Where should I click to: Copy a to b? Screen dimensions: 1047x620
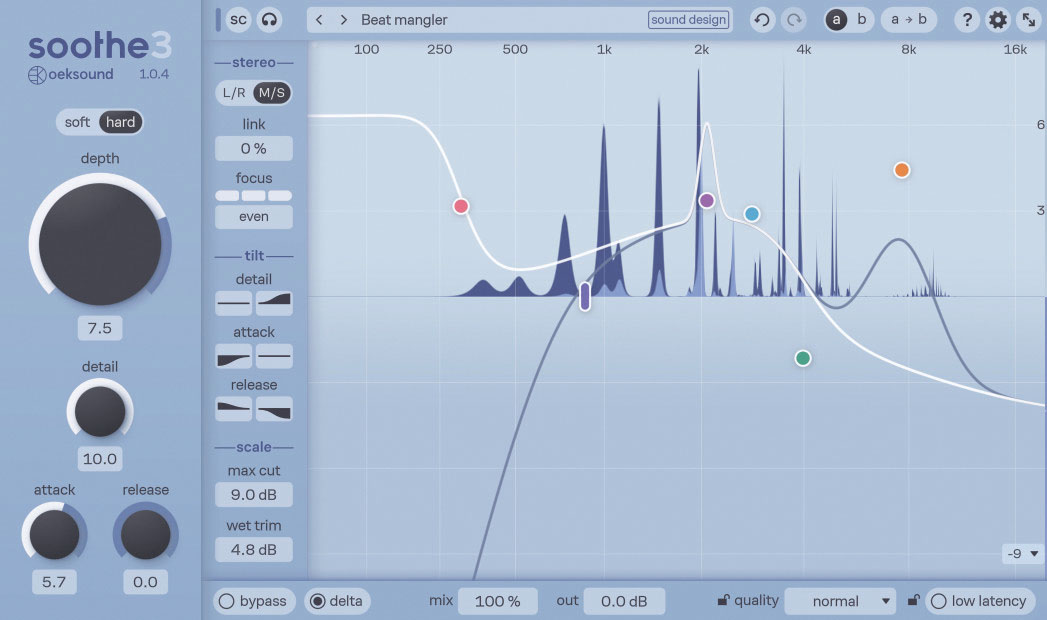point(909,20)
